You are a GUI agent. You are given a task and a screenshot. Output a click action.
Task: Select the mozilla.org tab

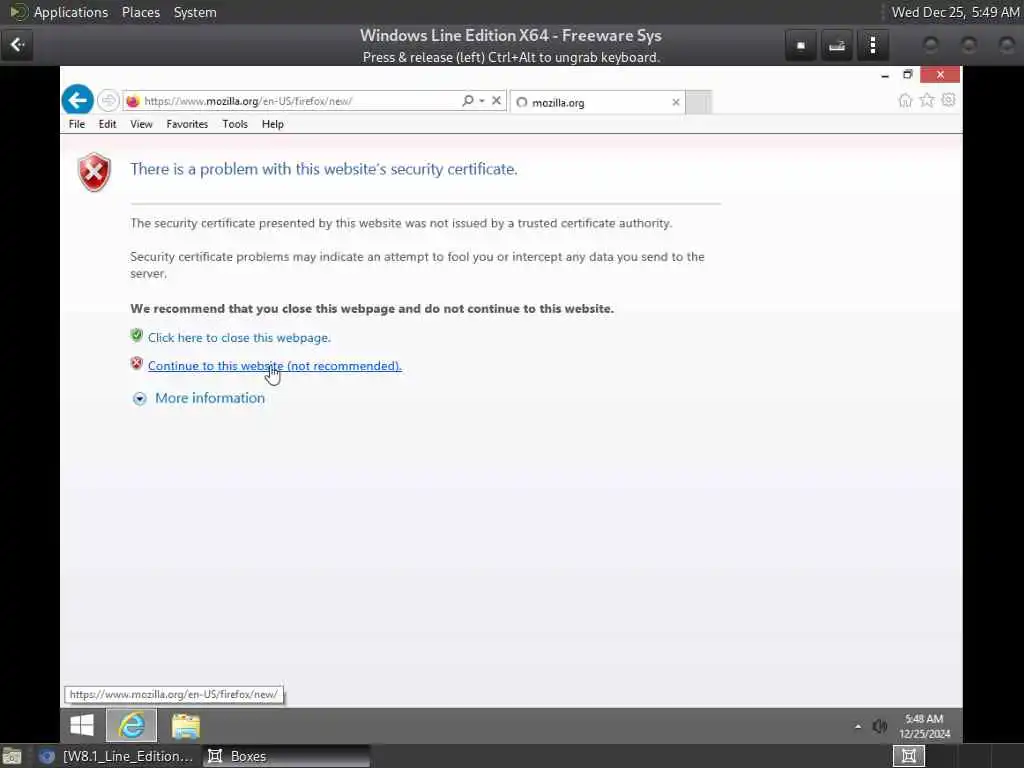pos(597,103)
